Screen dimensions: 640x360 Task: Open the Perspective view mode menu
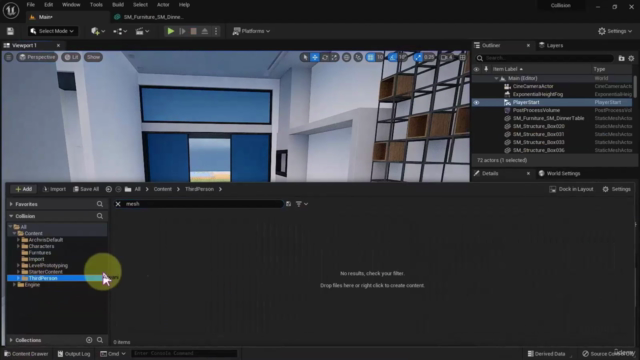click(37, 57)
